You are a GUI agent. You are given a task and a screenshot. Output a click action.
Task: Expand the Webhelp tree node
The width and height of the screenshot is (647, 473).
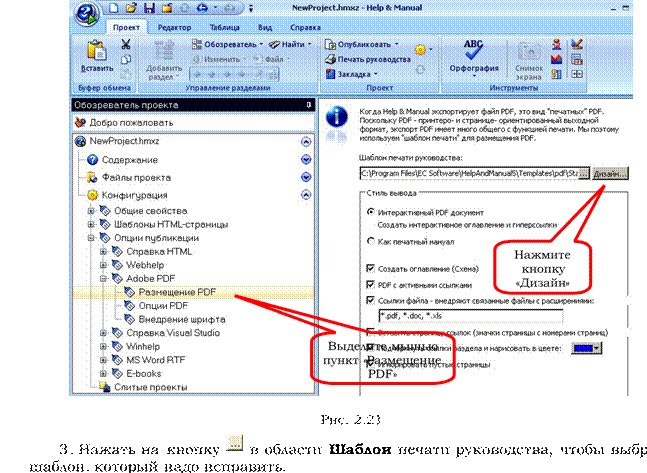point(103,265)
